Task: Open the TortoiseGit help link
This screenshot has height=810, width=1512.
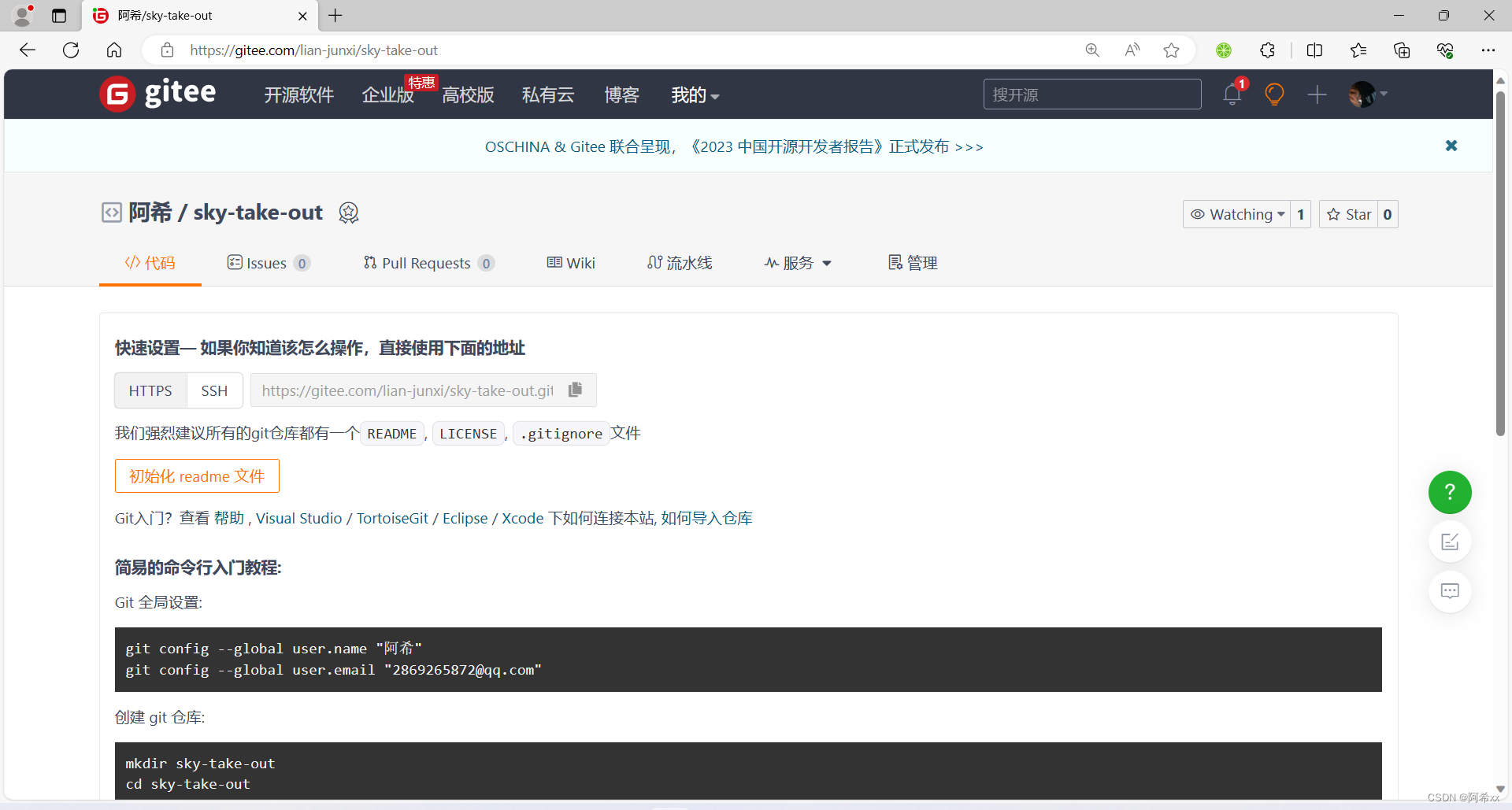Action: (391, 518)
